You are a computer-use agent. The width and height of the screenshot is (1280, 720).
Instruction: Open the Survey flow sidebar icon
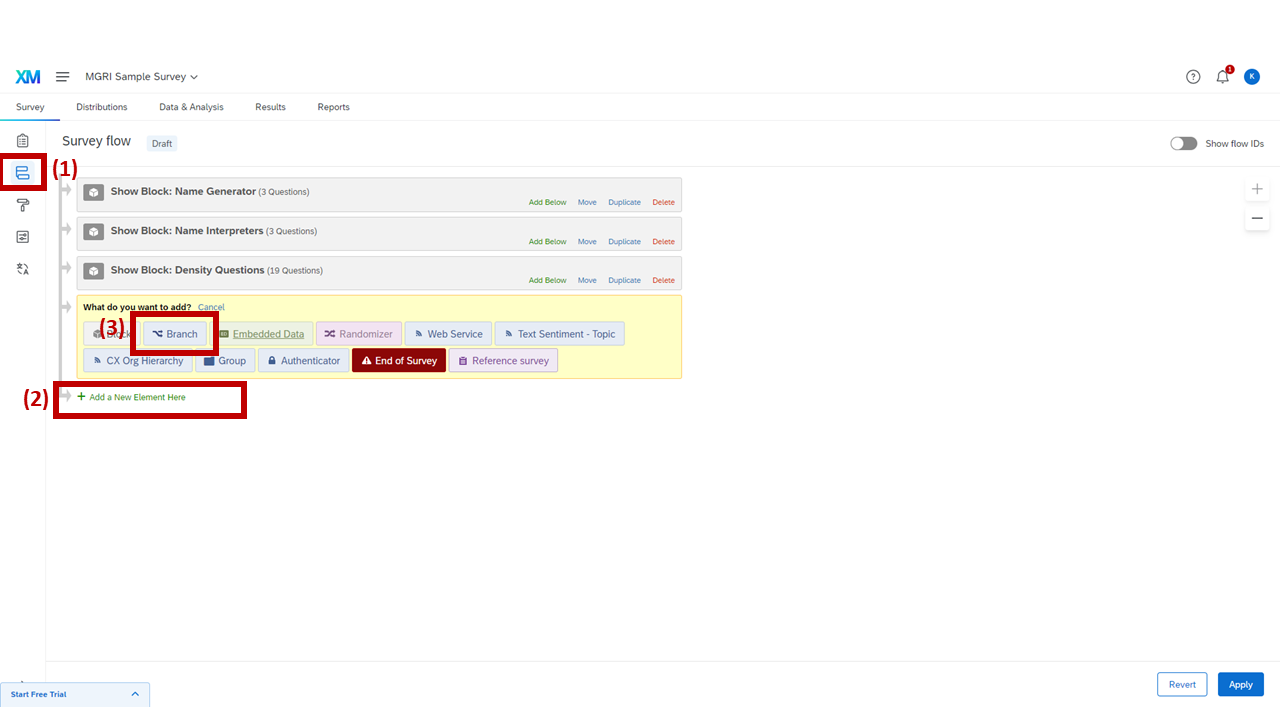click(22, 172)
